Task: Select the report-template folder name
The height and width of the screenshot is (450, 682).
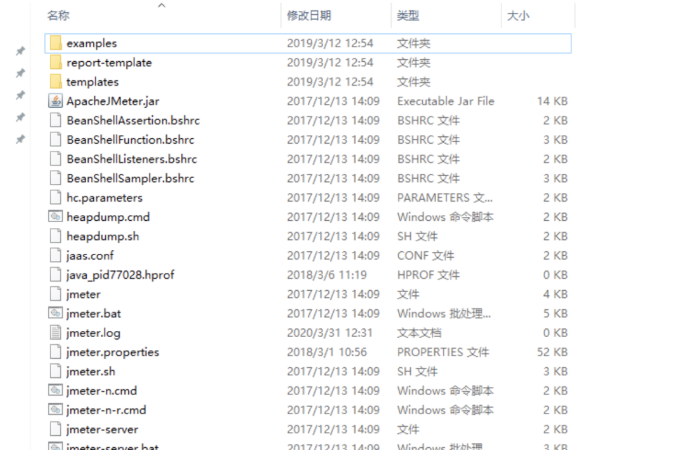Action: tap(109, 63)
